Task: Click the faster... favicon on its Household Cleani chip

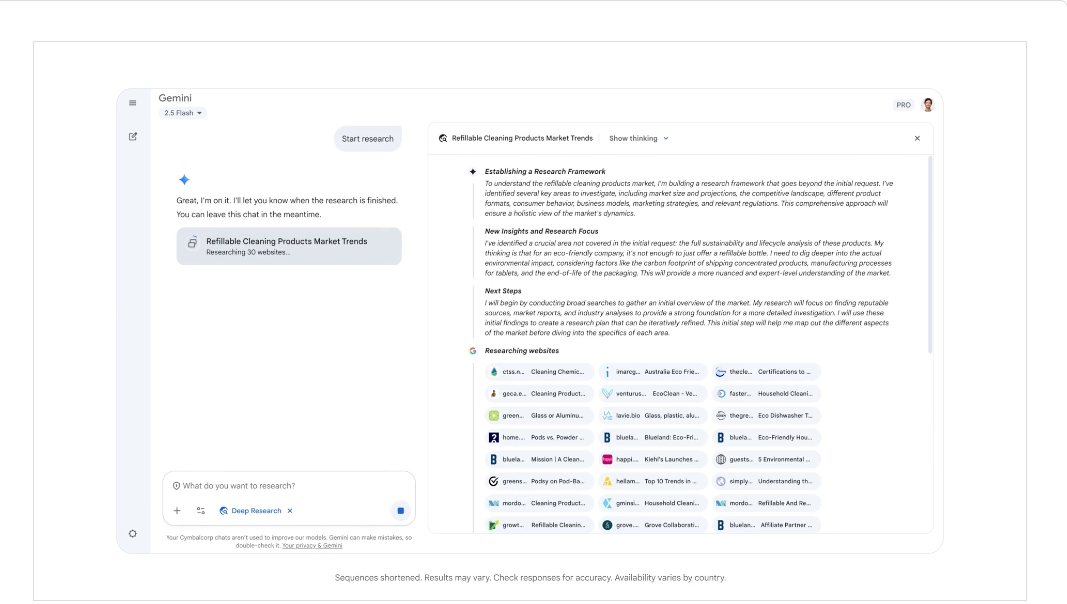Action: click(721, 394)
